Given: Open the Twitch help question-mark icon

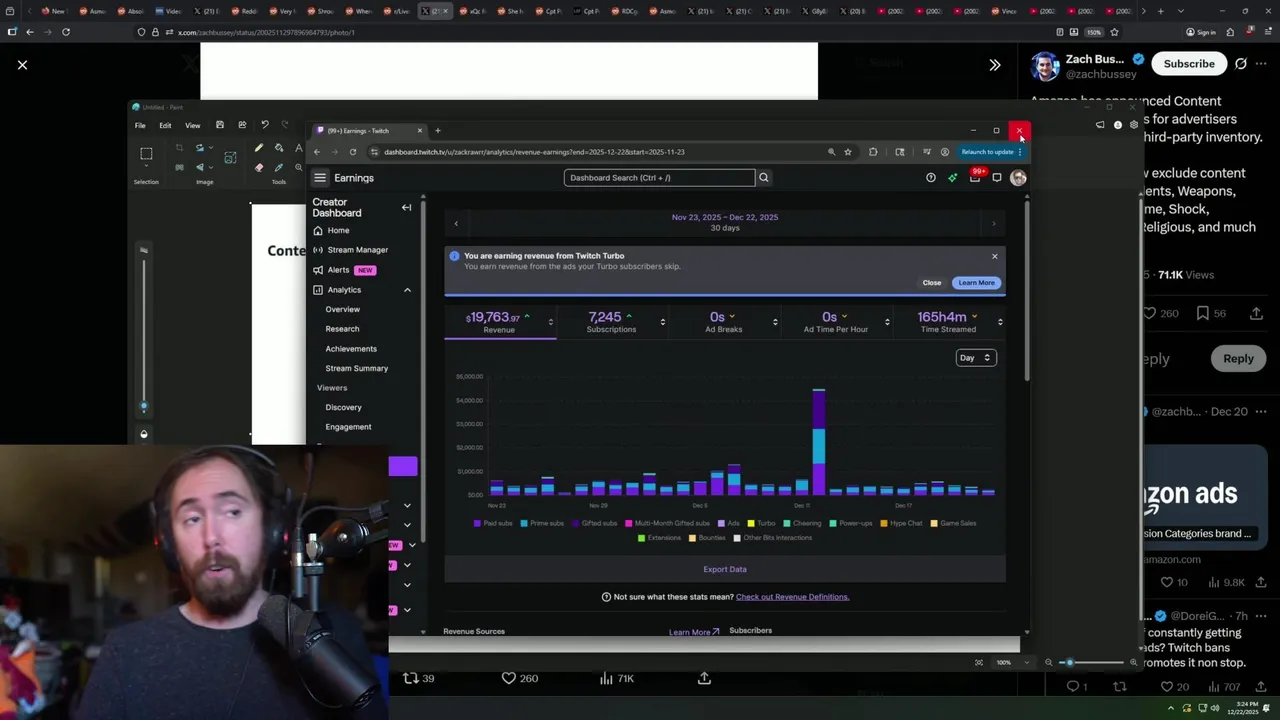Looking at the screenshot, I should click(x=931, y=178).
